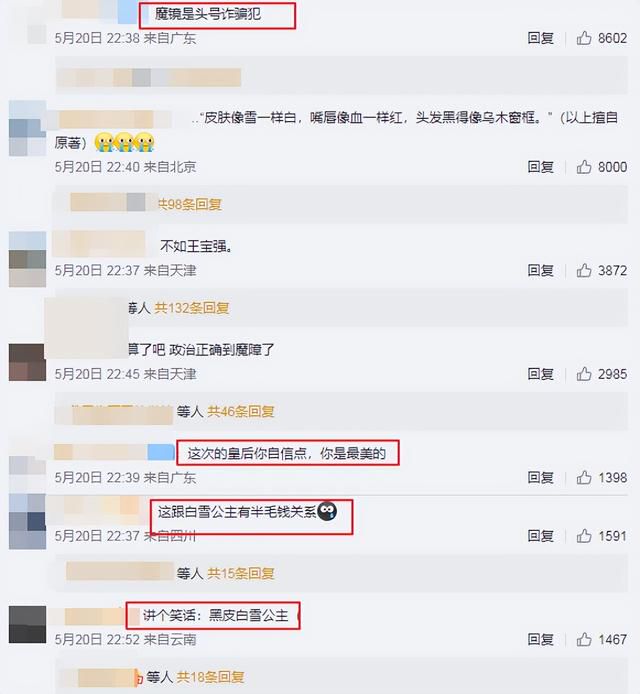This screenshot has height=694, width=640.
Task: Like the 黑皮白雪公主 comment from 云南
Action: click(x=584, y=640)
